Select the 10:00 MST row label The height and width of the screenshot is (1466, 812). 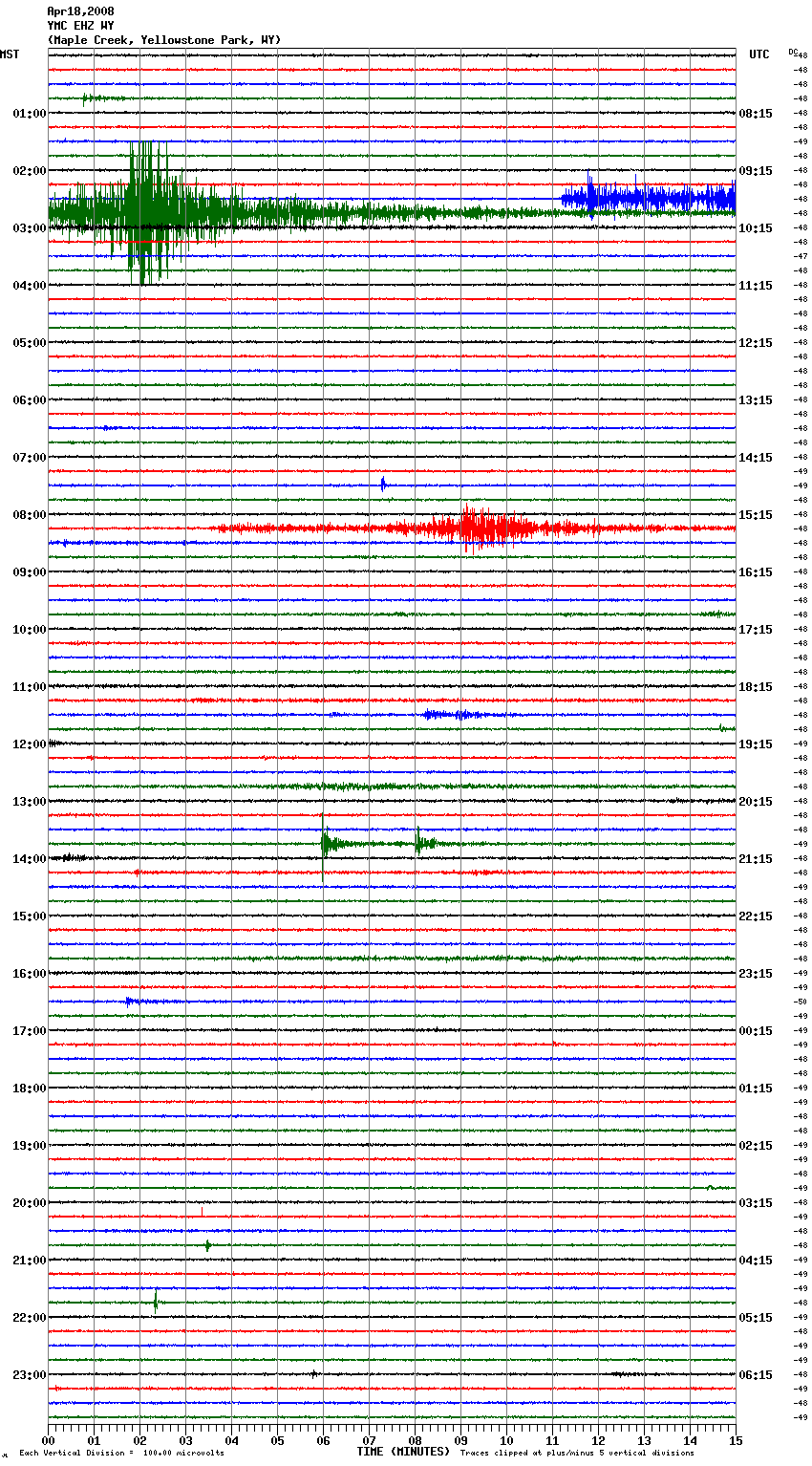pyautogui.click(x=30, y=630)
